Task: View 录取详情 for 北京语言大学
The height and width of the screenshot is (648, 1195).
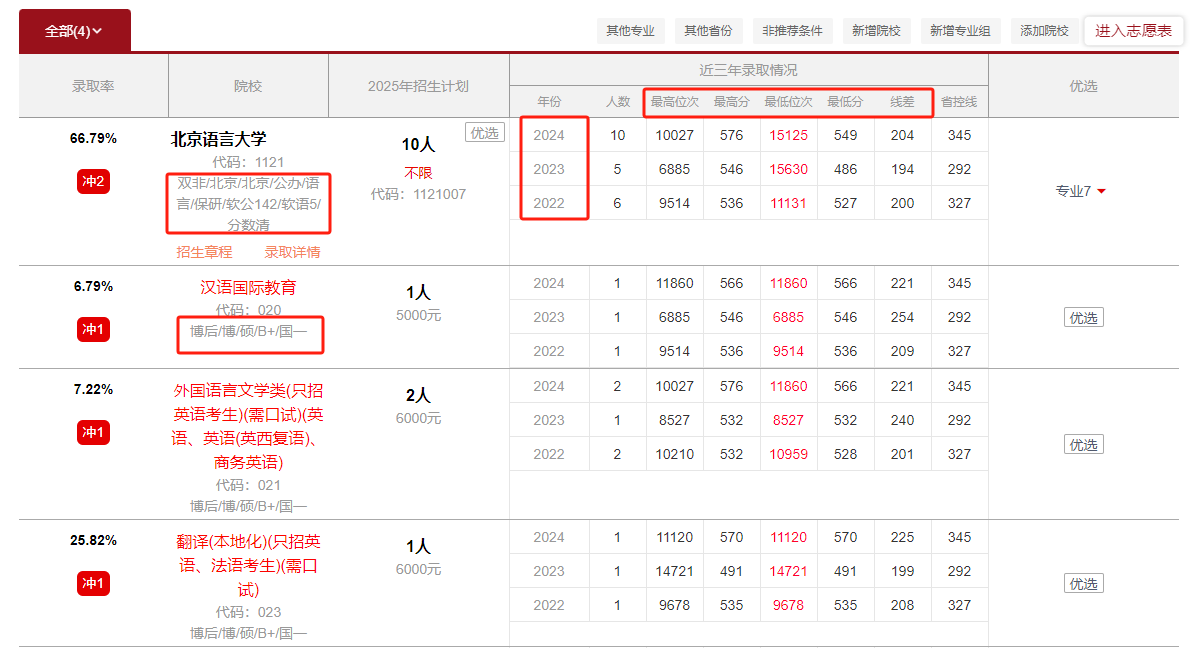Action: [x=292, y=252]
